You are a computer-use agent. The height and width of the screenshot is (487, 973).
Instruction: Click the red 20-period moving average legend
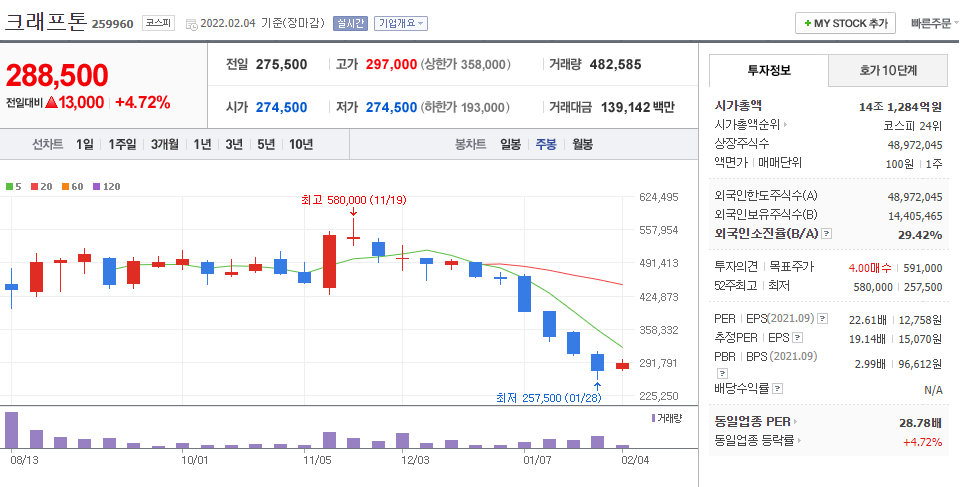click(42, 187)
